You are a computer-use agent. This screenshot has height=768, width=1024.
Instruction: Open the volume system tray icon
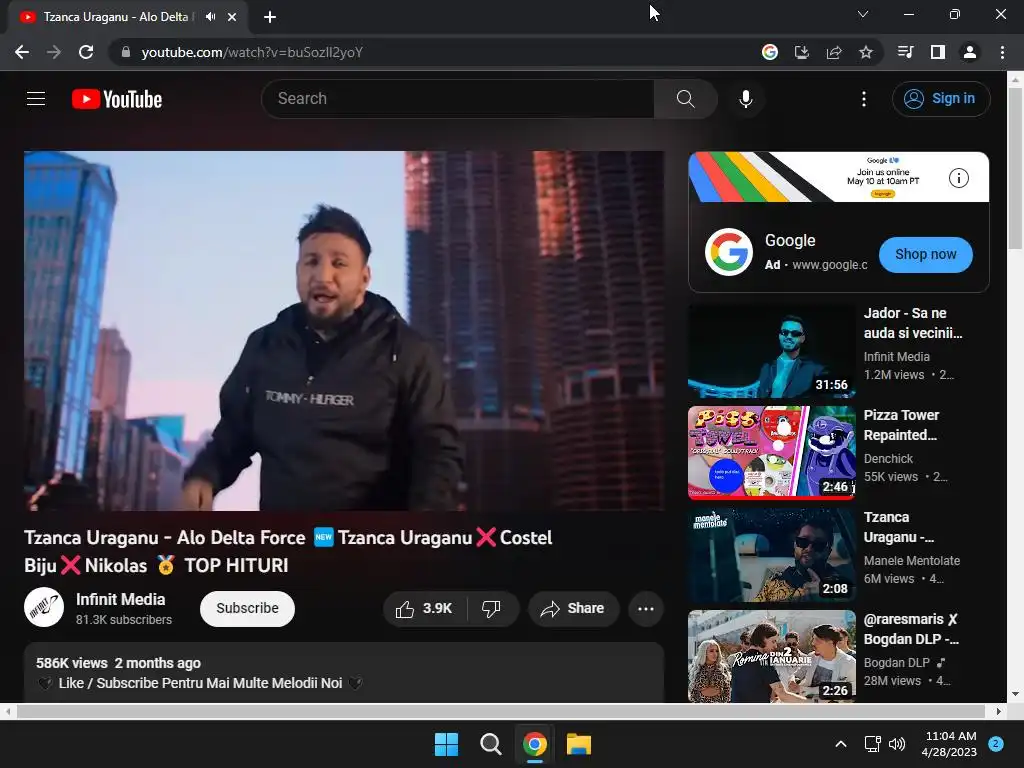(897, 744)
